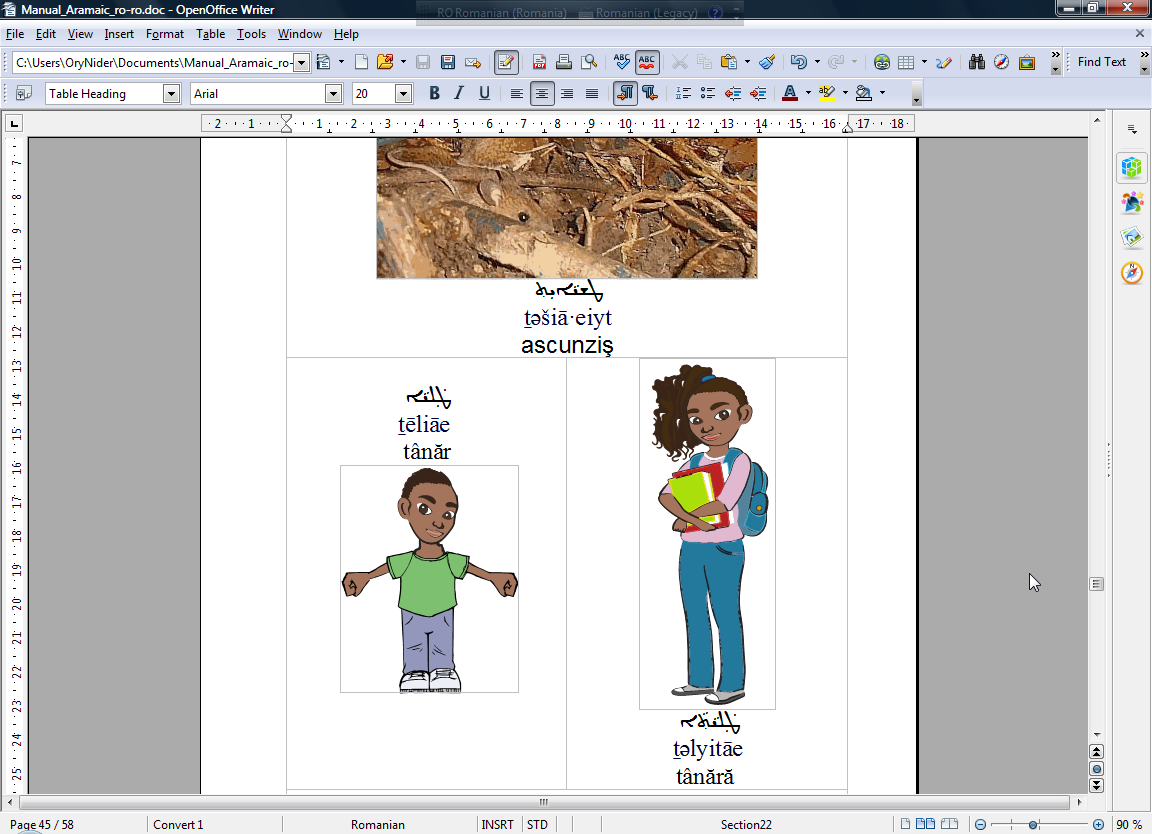The width and height of the screenshot is (1152, 834).
Task: Expand the Arial font name dropdown
Action: [x=333, y=94]
